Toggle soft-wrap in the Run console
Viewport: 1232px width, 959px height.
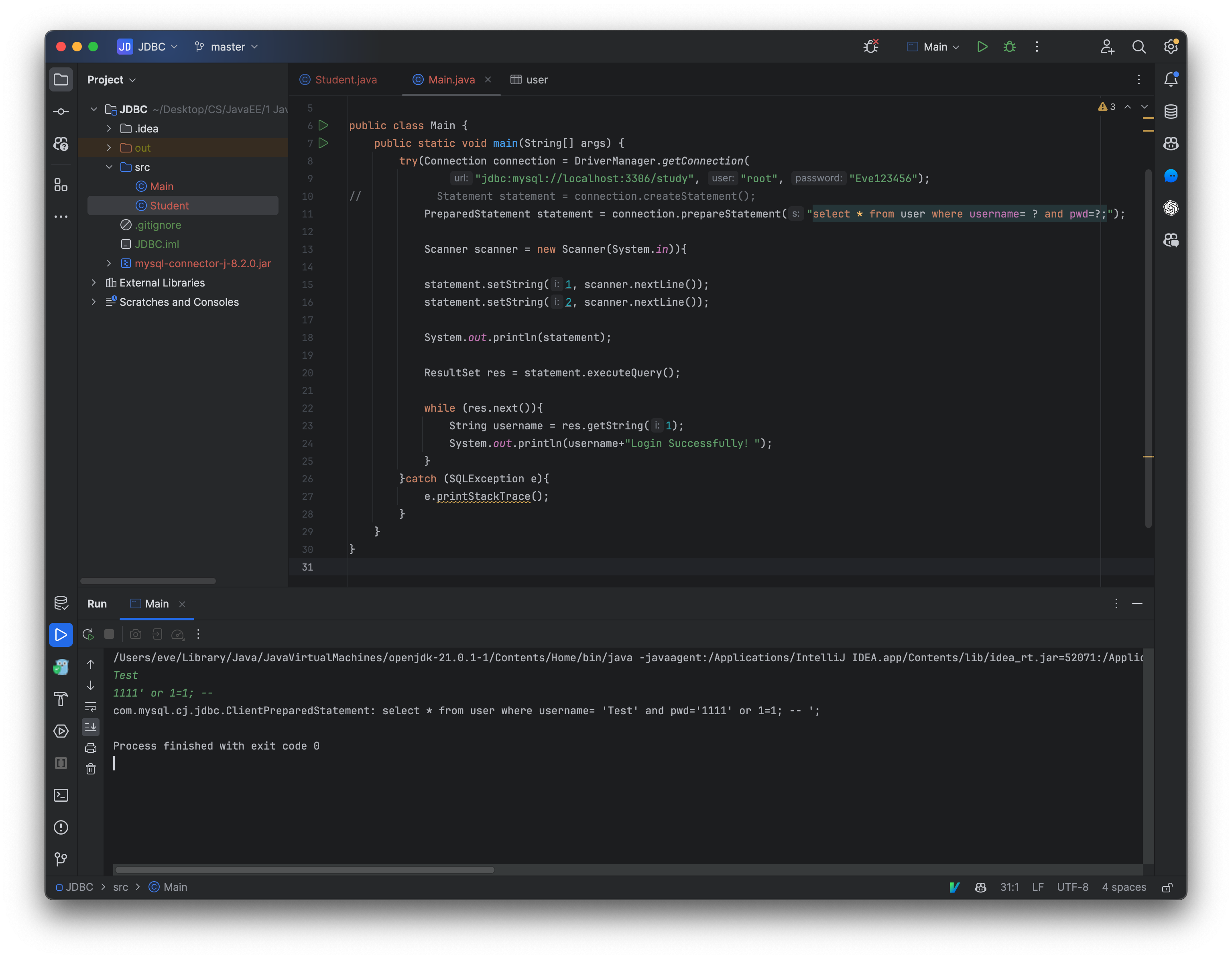click(91, 706)
